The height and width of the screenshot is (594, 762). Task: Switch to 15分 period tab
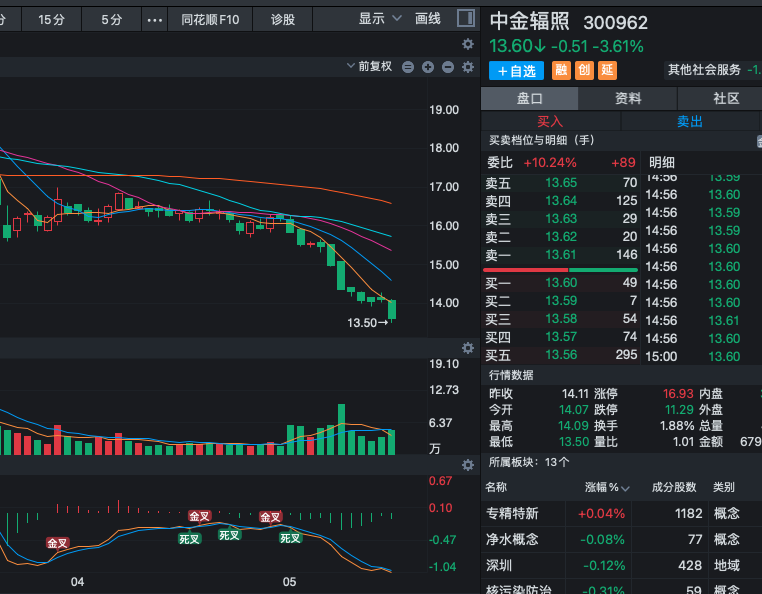(x=52, y=20)
